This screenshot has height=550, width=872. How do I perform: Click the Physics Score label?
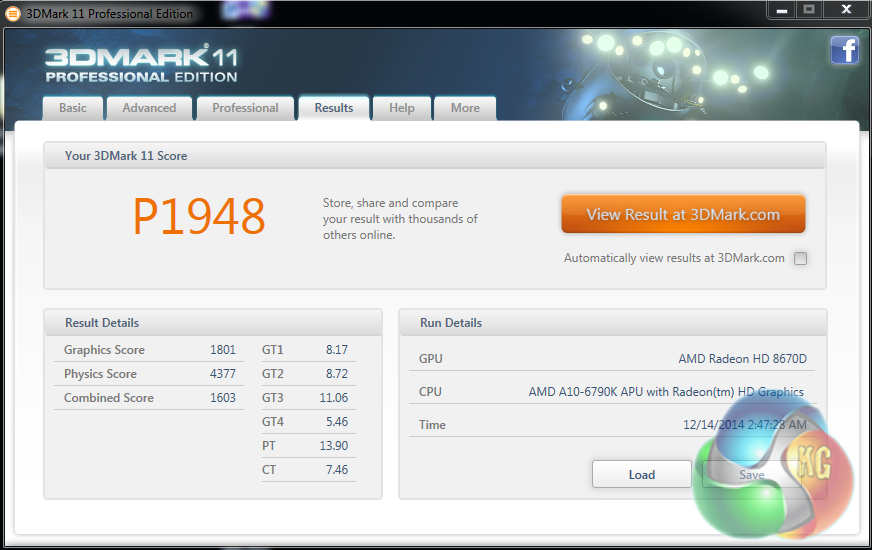100,374
